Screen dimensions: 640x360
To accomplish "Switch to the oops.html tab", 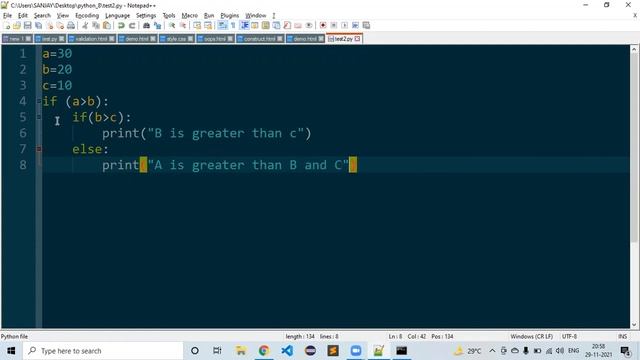I will point(215,39).
